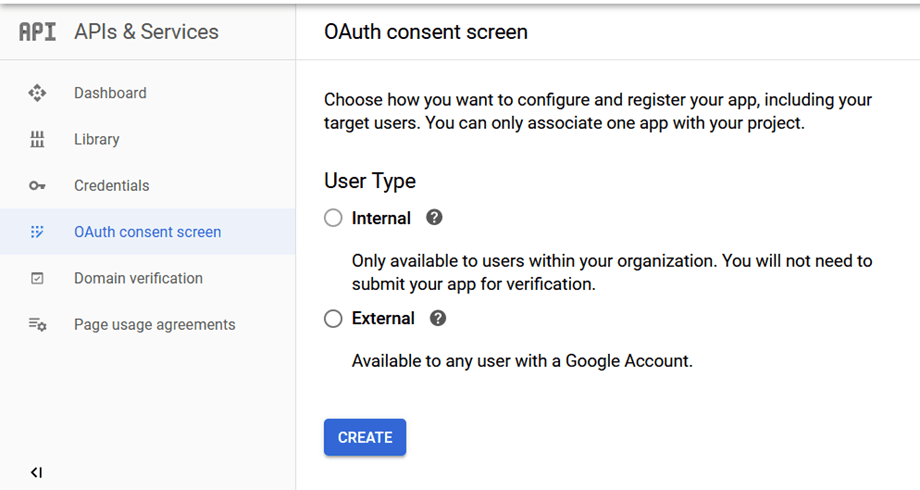
Task: Click the Library sidebar icon
Action: (37, 140)
